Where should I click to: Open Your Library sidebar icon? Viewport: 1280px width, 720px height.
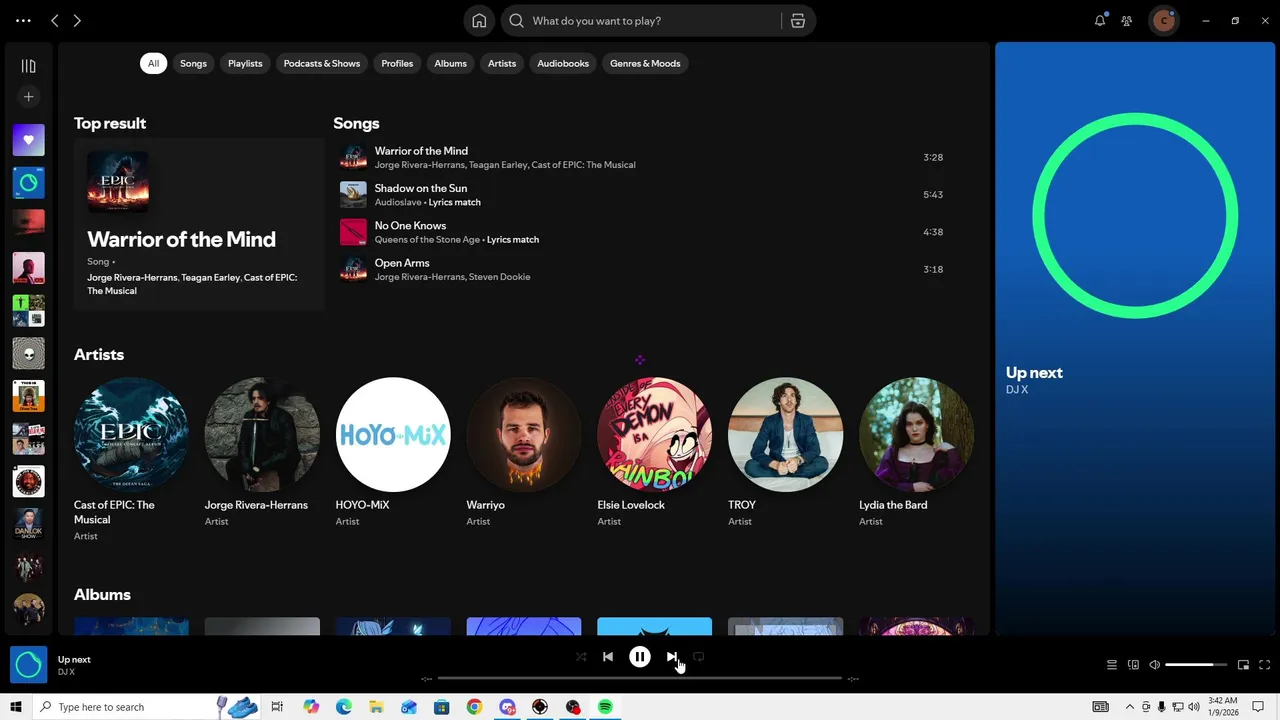28,66
